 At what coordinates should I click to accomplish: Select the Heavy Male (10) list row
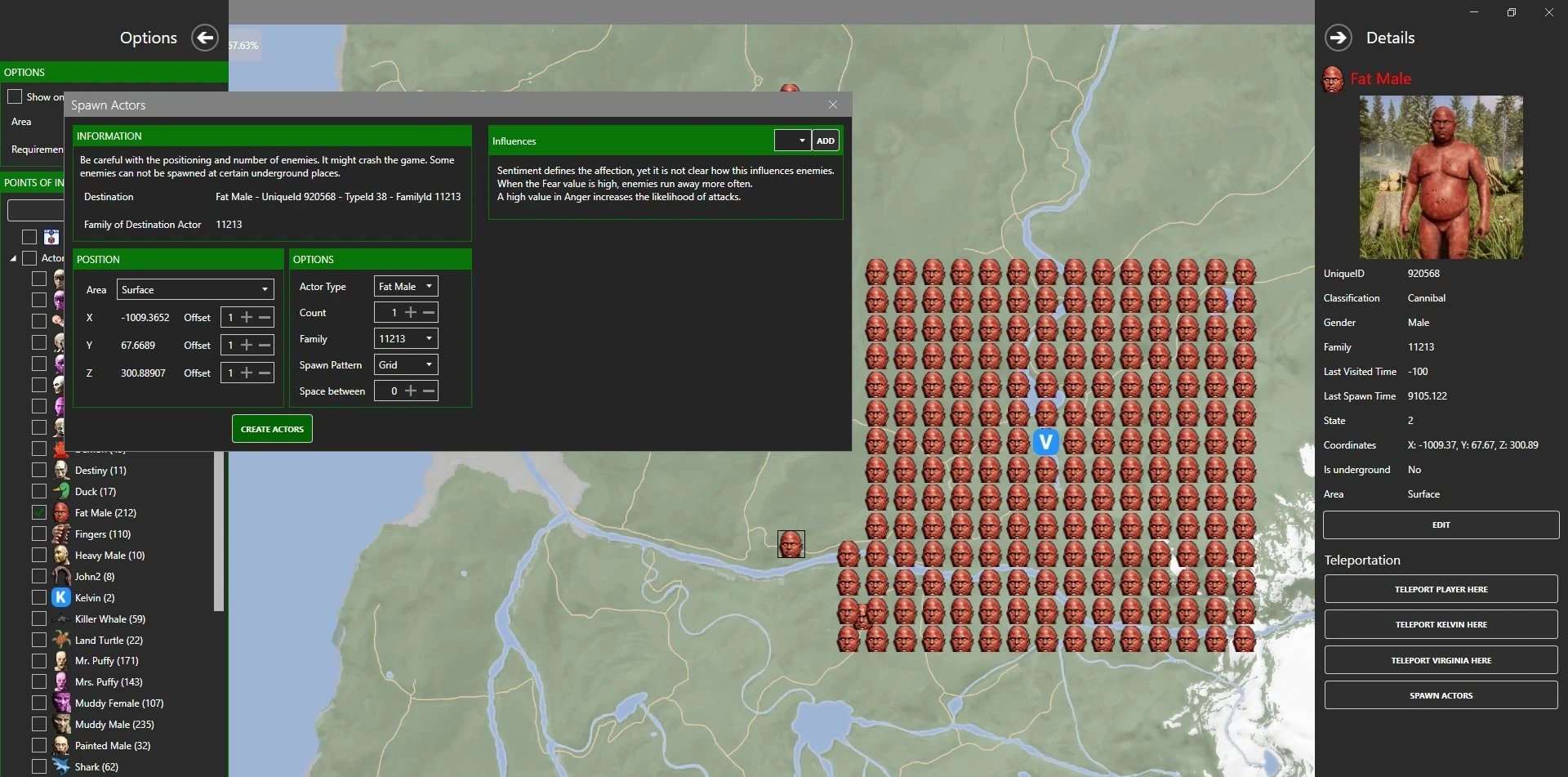(109, 555)
